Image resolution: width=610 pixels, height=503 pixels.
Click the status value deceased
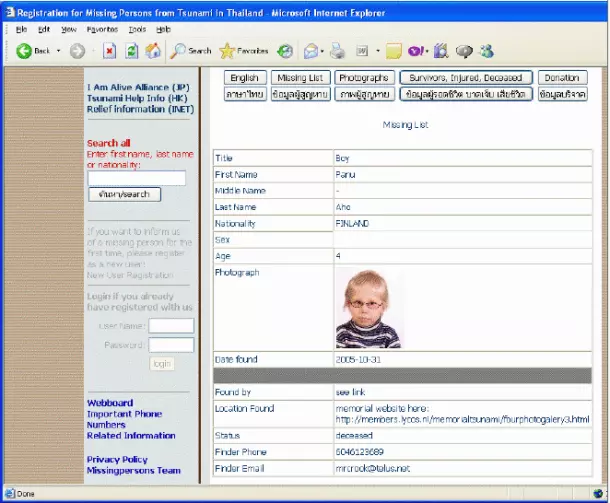tap(354, 436)
